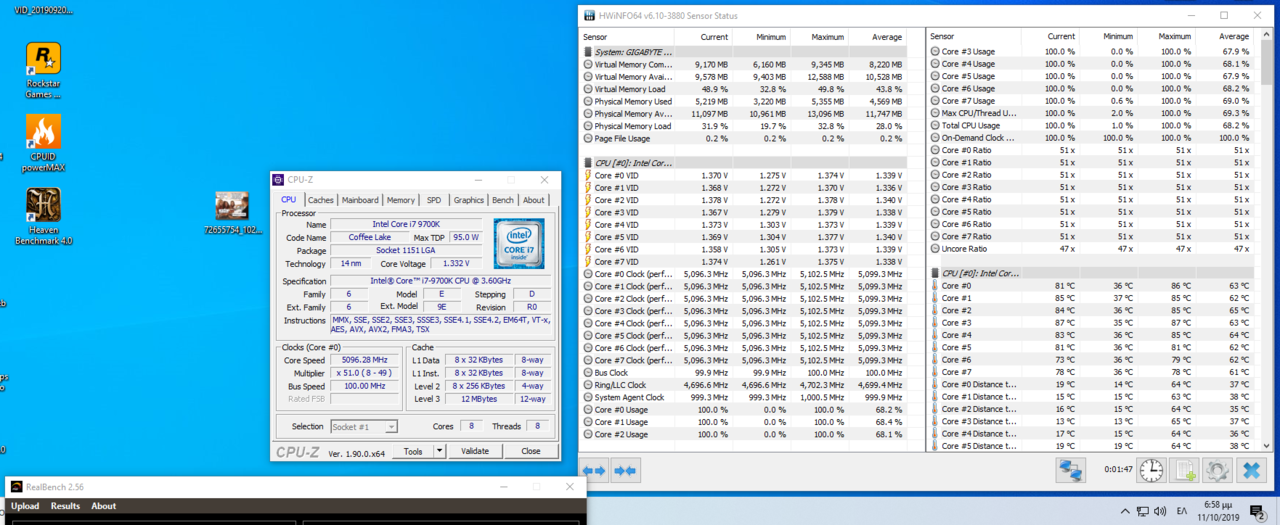Switch to the Graphics tab
Viewport: 1280px width, 525px height.
point(468,200)
